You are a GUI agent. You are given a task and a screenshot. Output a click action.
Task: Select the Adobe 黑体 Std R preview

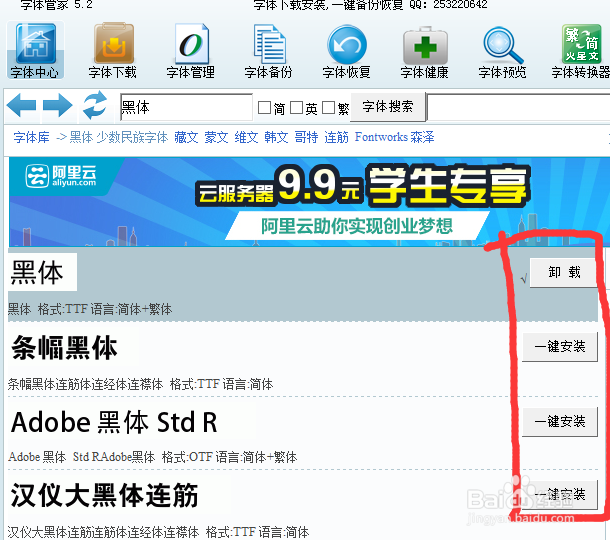coord(114,423)
